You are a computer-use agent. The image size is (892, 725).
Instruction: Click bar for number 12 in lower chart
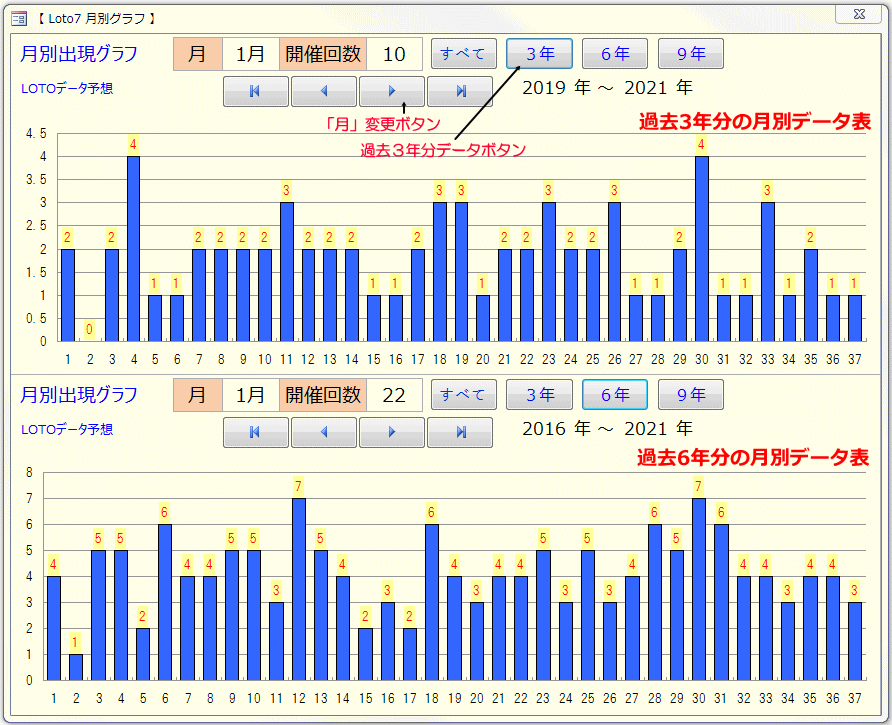[299, 589]
